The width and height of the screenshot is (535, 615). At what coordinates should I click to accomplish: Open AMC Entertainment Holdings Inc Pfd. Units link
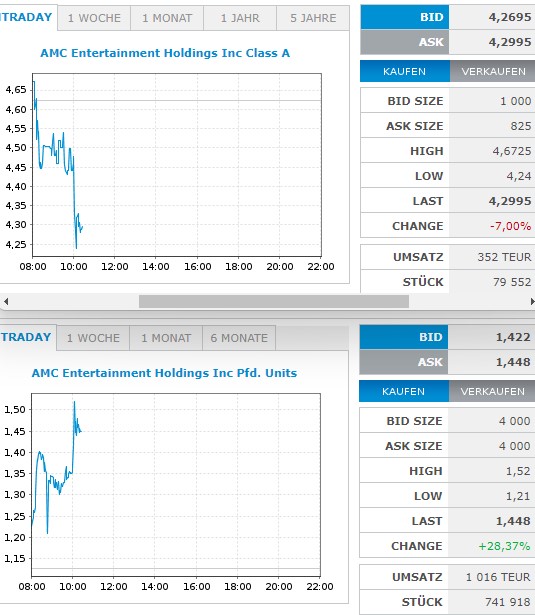tap(164, 373)
